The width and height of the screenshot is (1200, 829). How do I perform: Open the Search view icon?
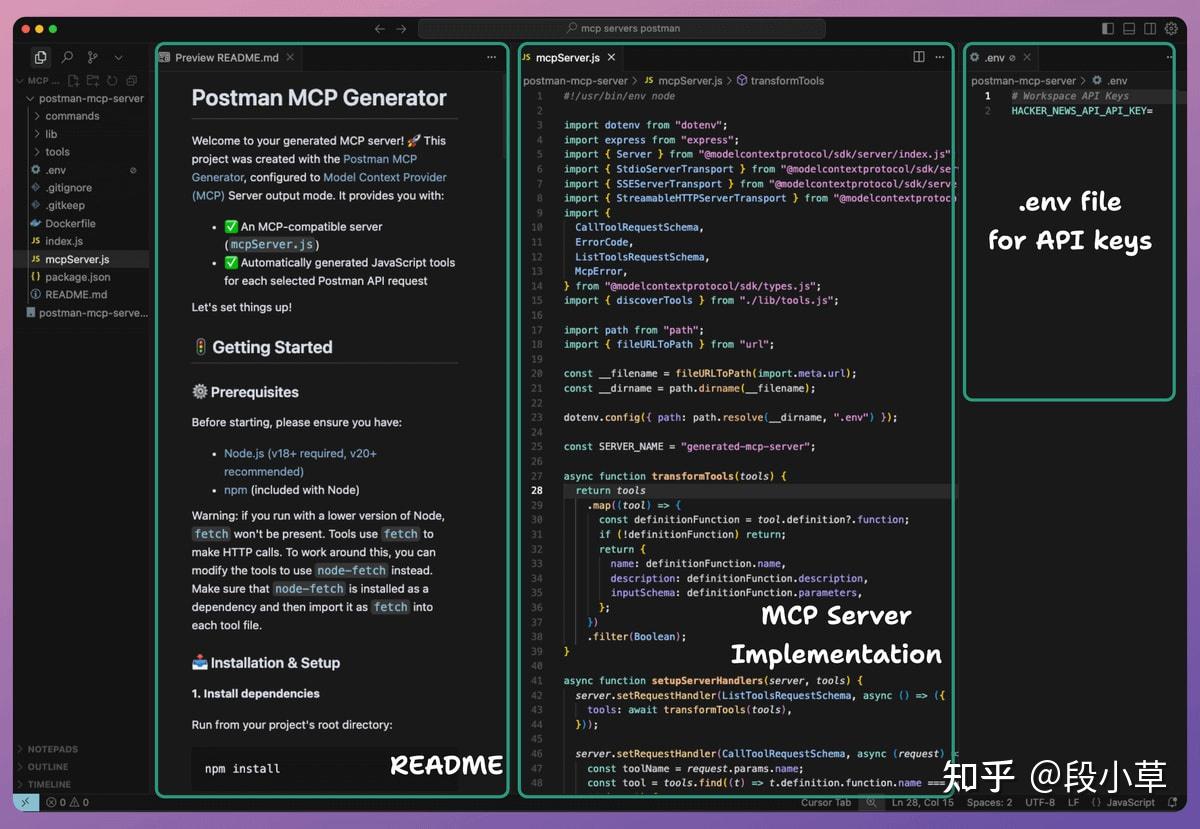click(x=67, y=58)
